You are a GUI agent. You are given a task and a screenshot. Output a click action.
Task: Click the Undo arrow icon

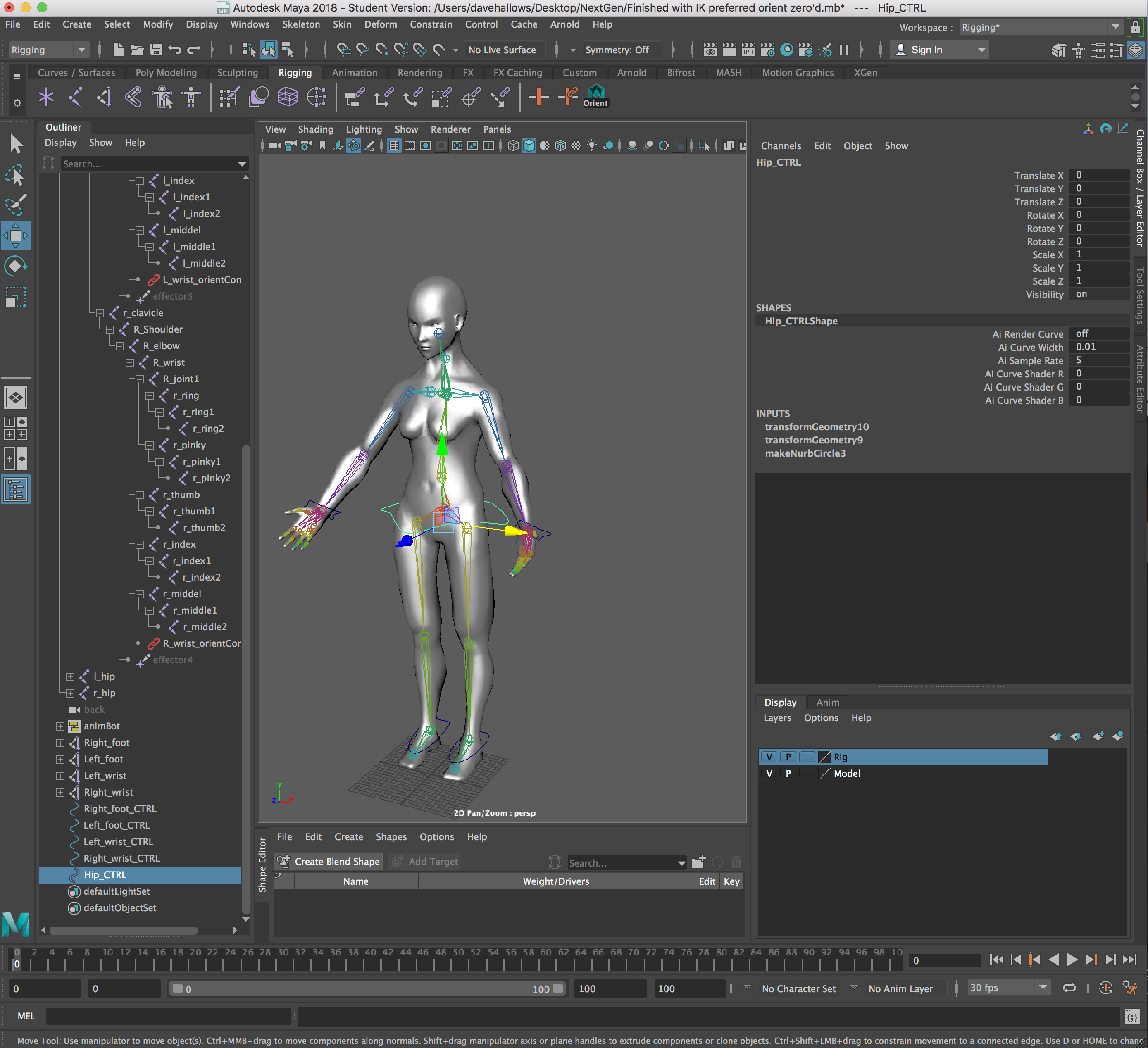[175, 50]
